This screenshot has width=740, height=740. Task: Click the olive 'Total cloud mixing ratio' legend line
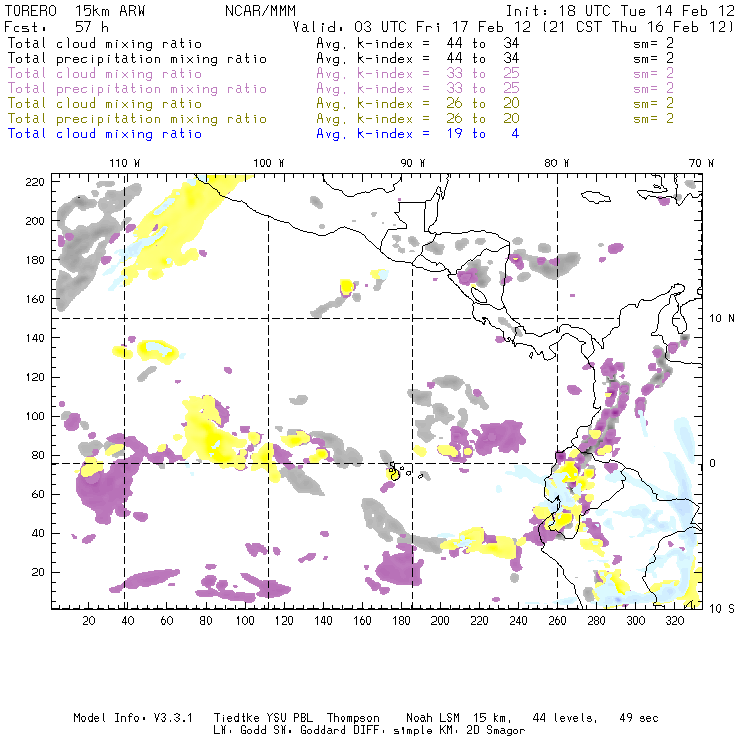(105, 104)
